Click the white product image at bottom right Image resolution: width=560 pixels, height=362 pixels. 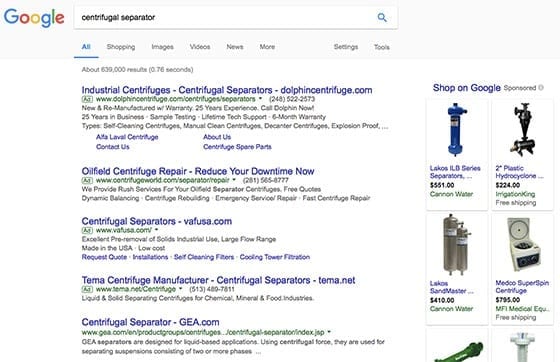pos(522,347)
